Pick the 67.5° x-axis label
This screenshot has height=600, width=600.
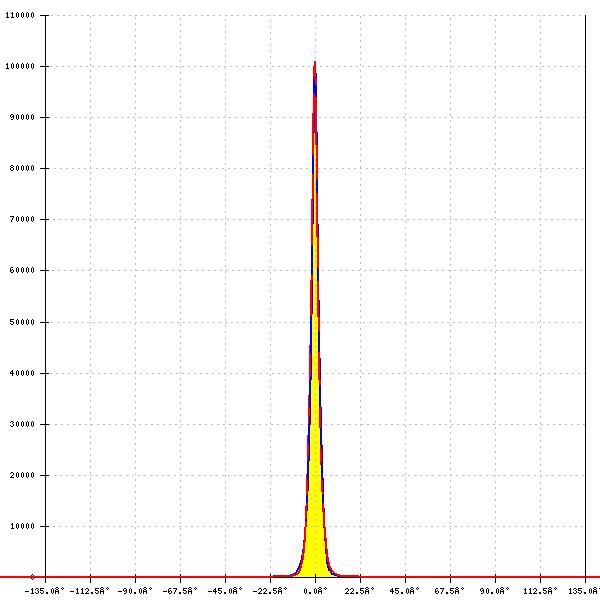coord(449,591)
